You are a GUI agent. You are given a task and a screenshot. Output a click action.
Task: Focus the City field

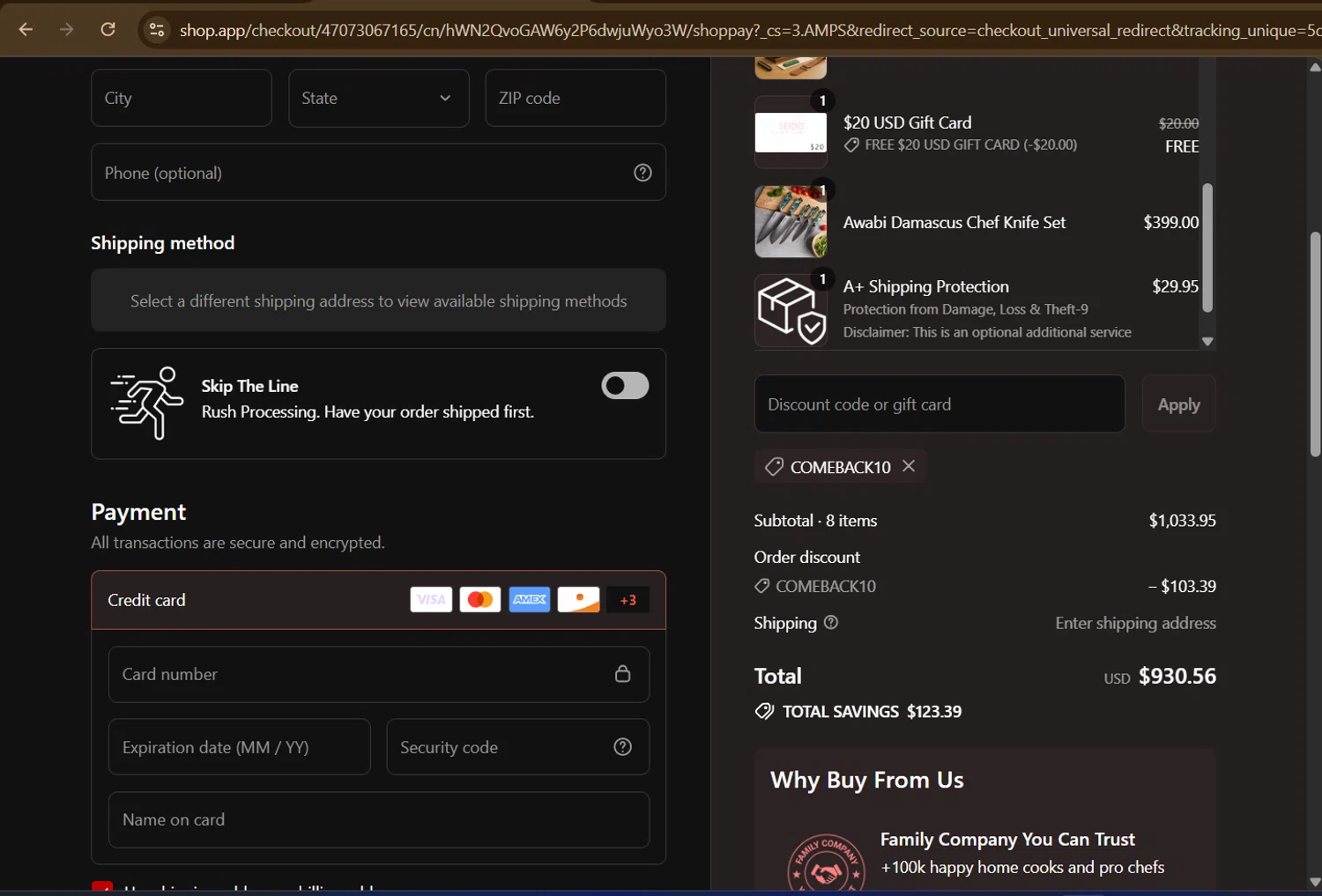coord(182,98)
